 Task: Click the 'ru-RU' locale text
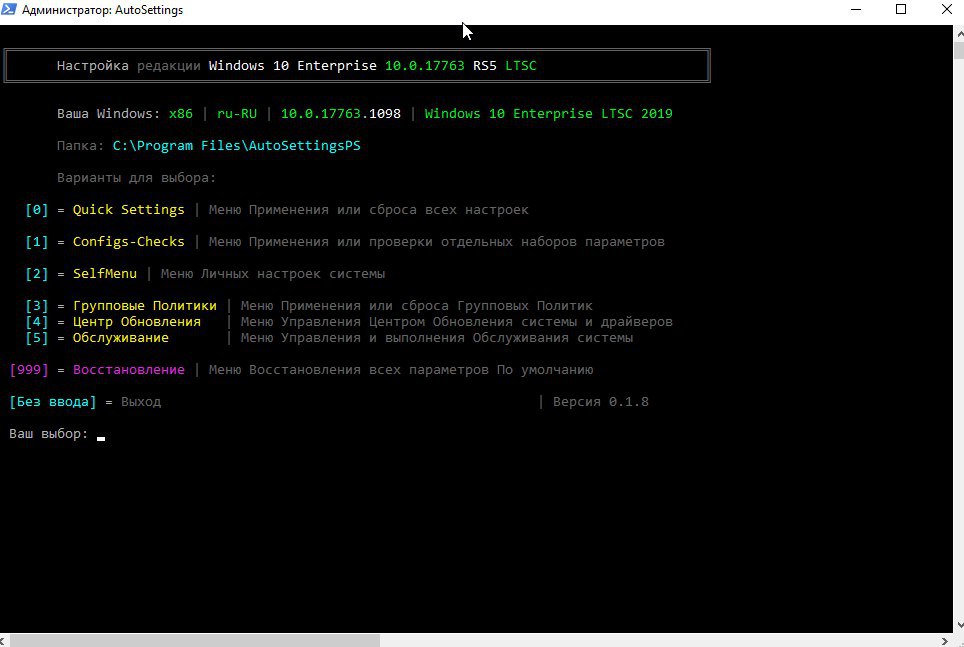237,114
